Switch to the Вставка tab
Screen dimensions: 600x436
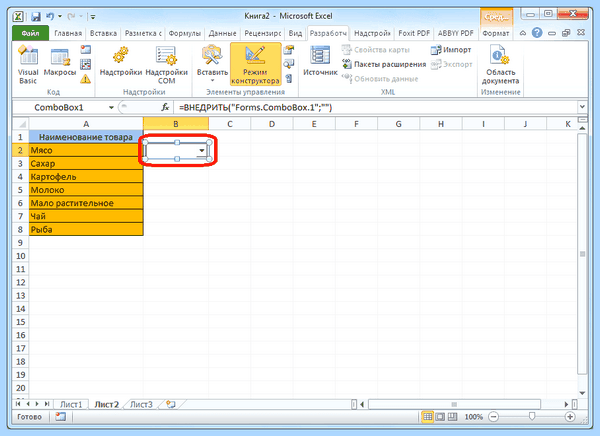click(103, 33)
